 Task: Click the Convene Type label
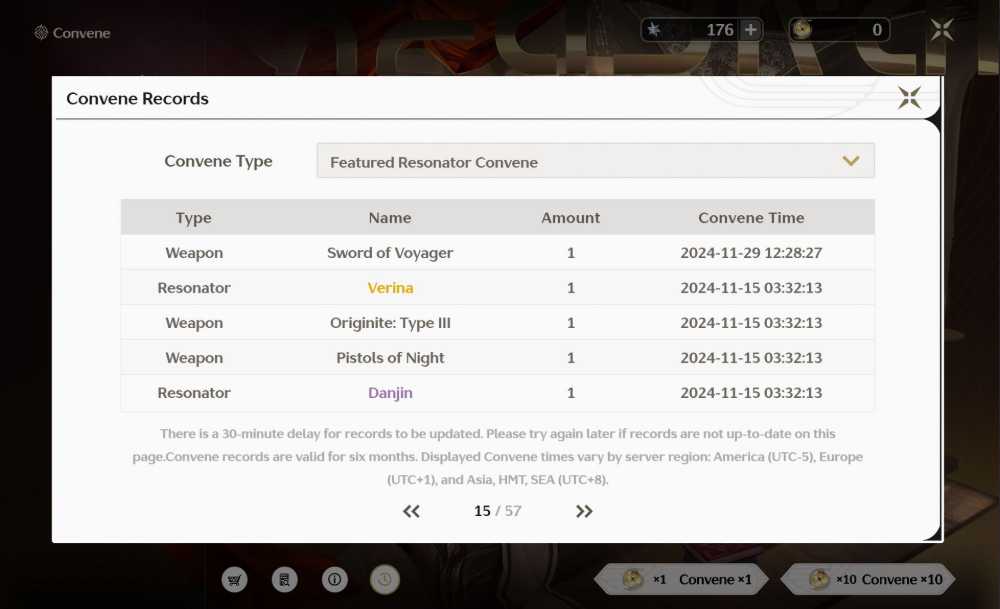(218, 161)
